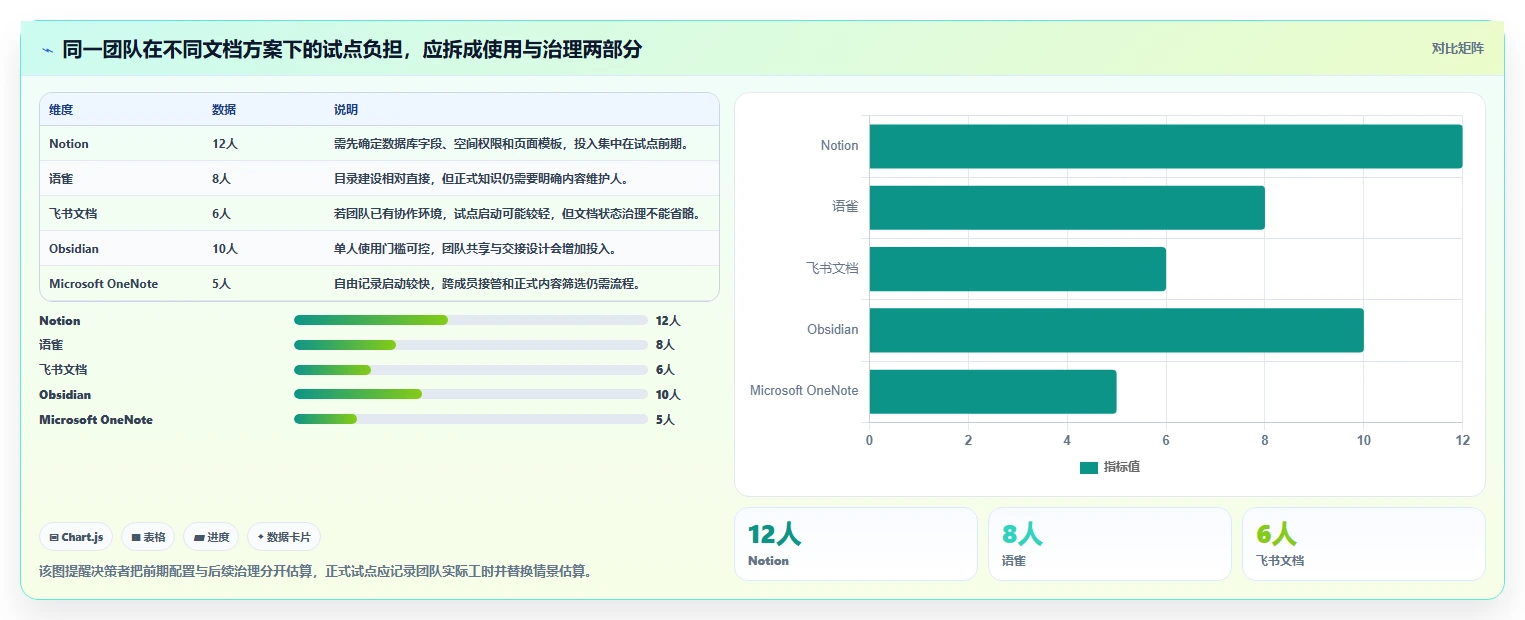The image size is (1525, 620).
Task: Click the Microsoft OneNote chart bar
Action: tap(993, 392)
